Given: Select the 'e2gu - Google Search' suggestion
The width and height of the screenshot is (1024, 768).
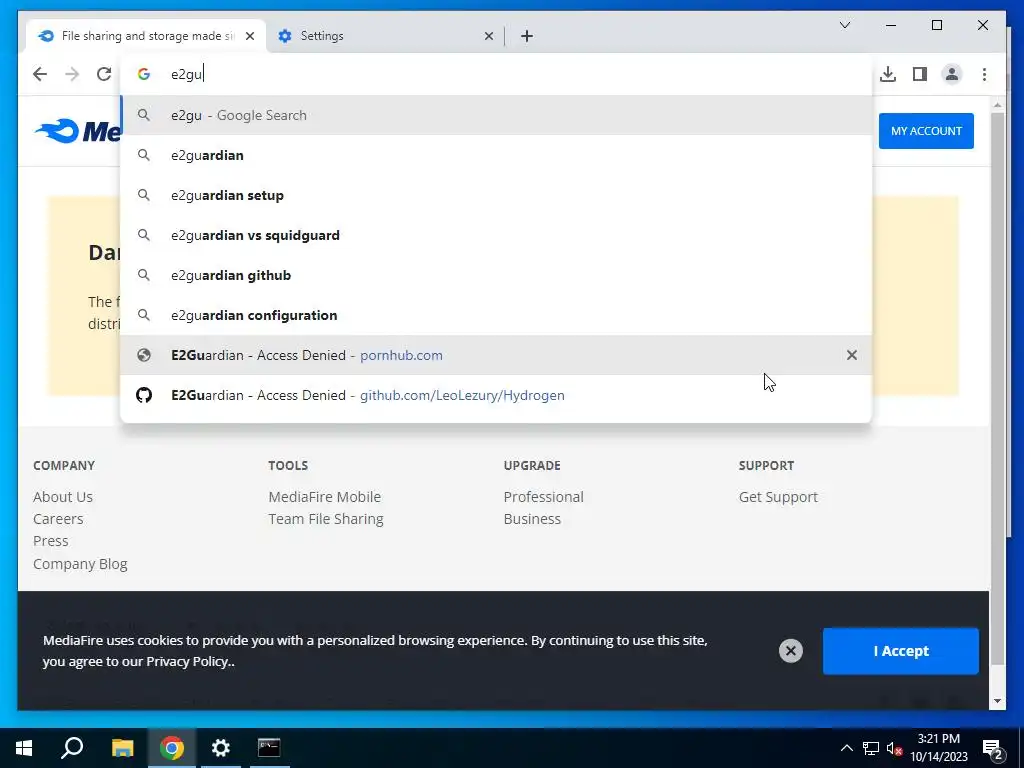Looking at the screenshot, I should pos(496,116).
